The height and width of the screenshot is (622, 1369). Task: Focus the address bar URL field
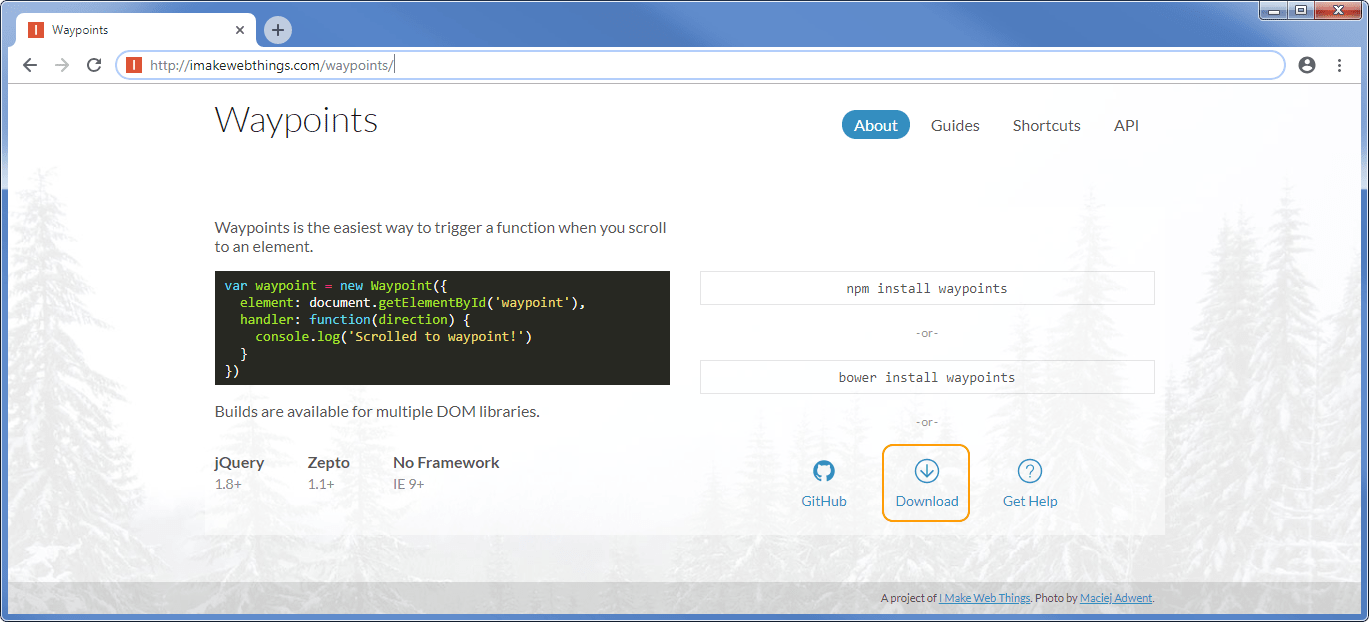[x=700, y=65]
